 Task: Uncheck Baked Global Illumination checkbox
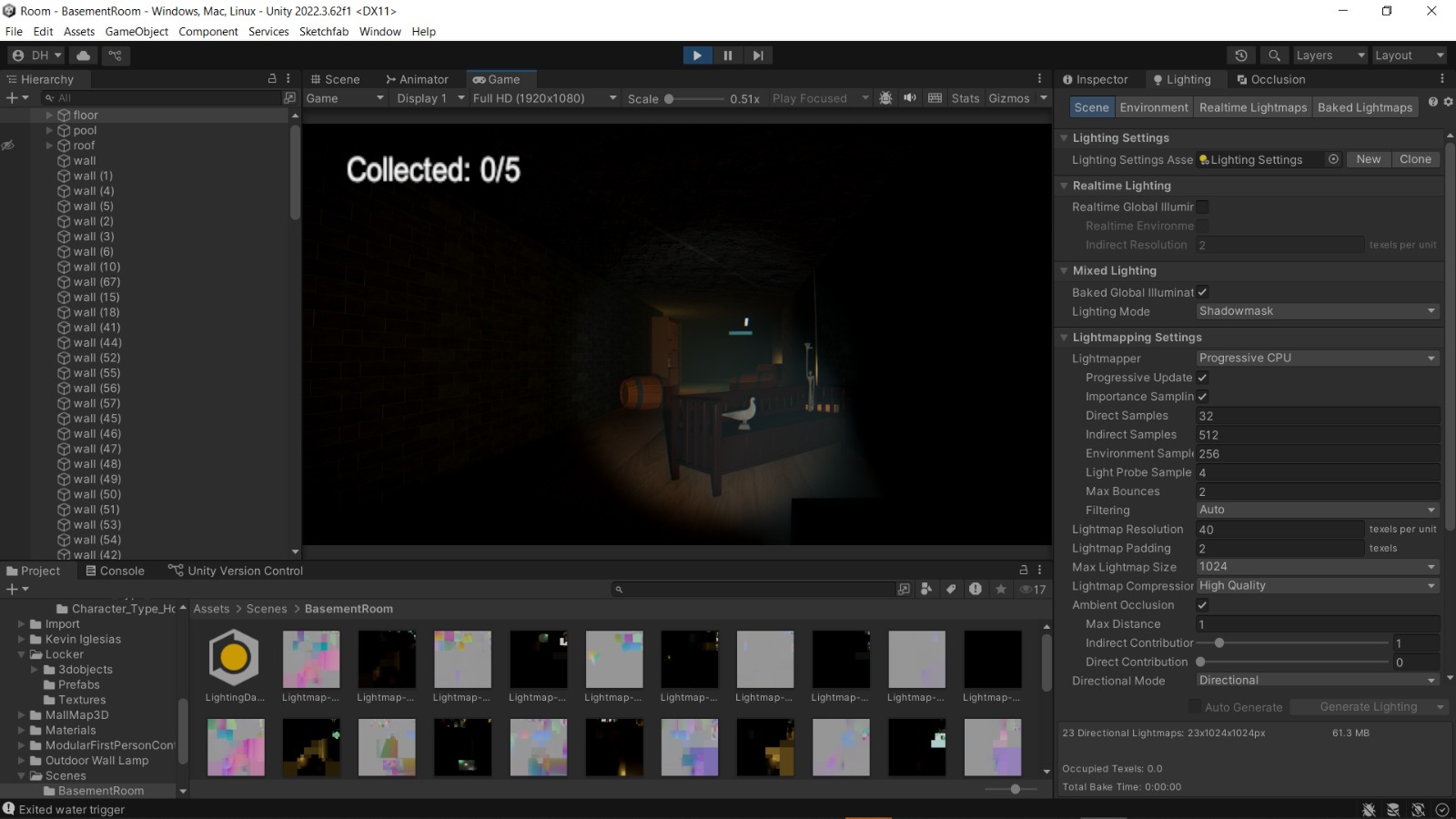(x=1202, y=292)
